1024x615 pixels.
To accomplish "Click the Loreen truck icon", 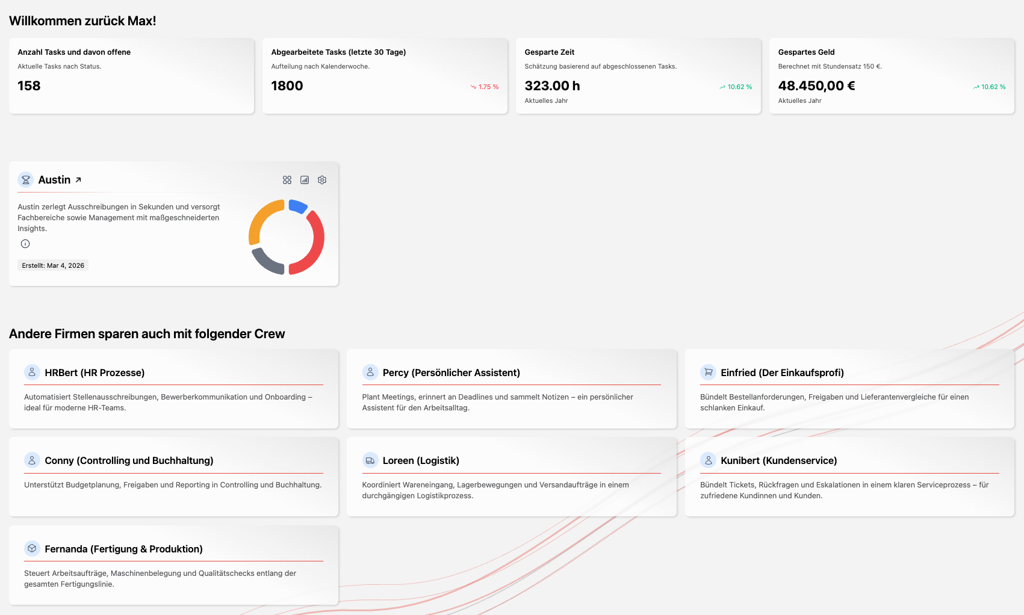I will coord(370,460).
